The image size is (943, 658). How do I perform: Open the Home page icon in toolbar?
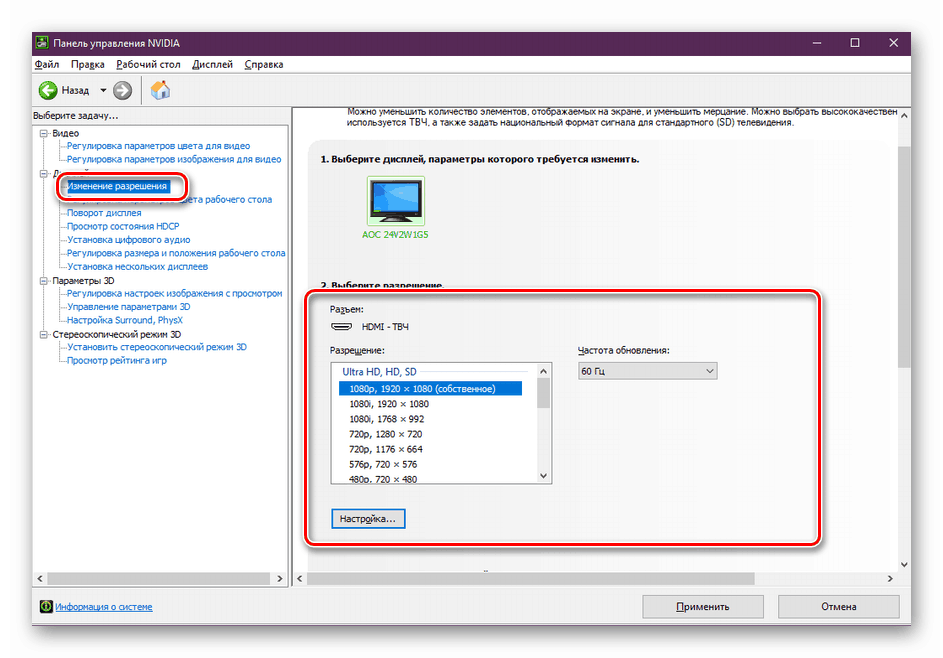tap(160, 90)
